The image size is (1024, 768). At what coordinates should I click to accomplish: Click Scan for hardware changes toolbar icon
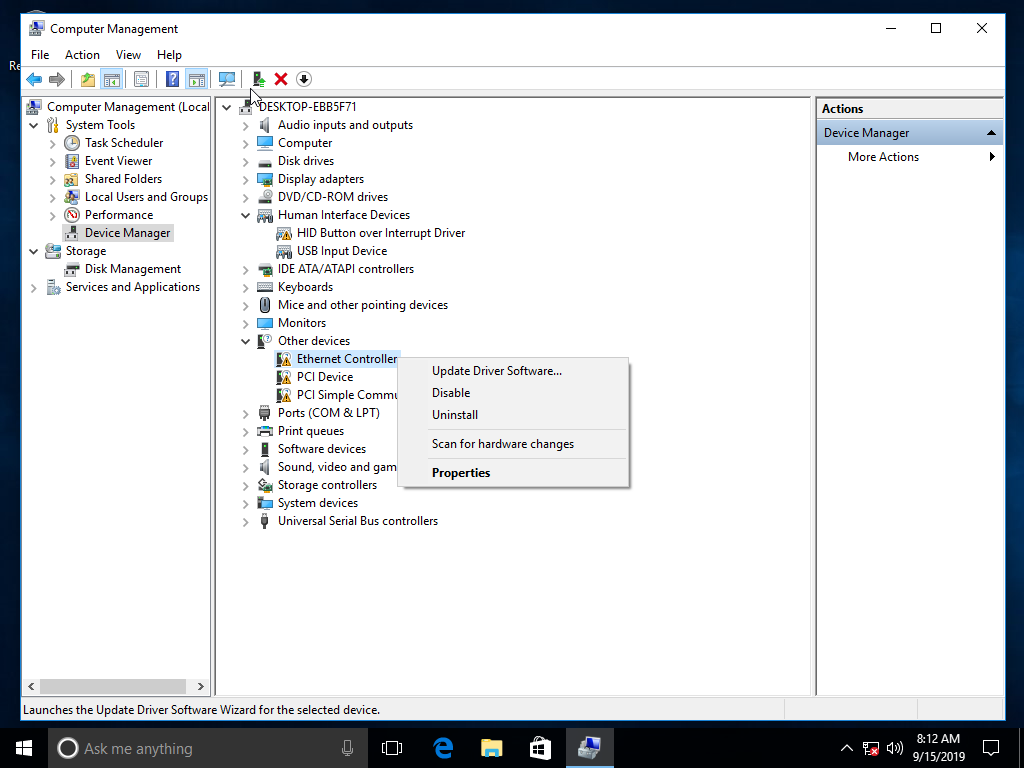point(227,79)
